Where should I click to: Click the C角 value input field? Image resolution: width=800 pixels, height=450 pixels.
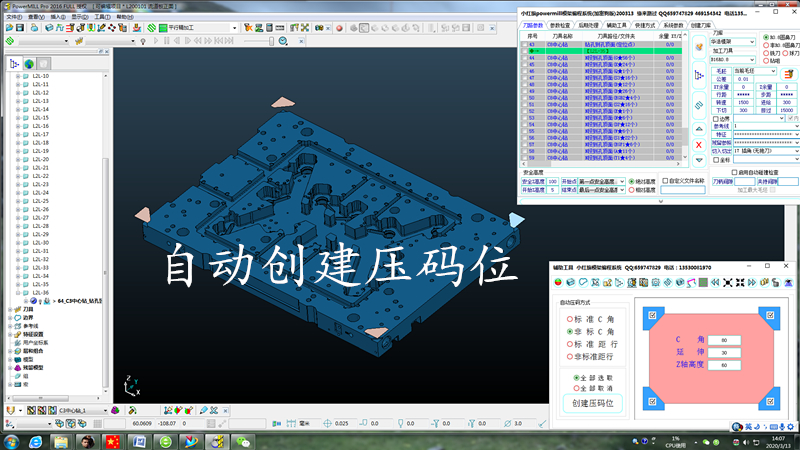point(724,340)
